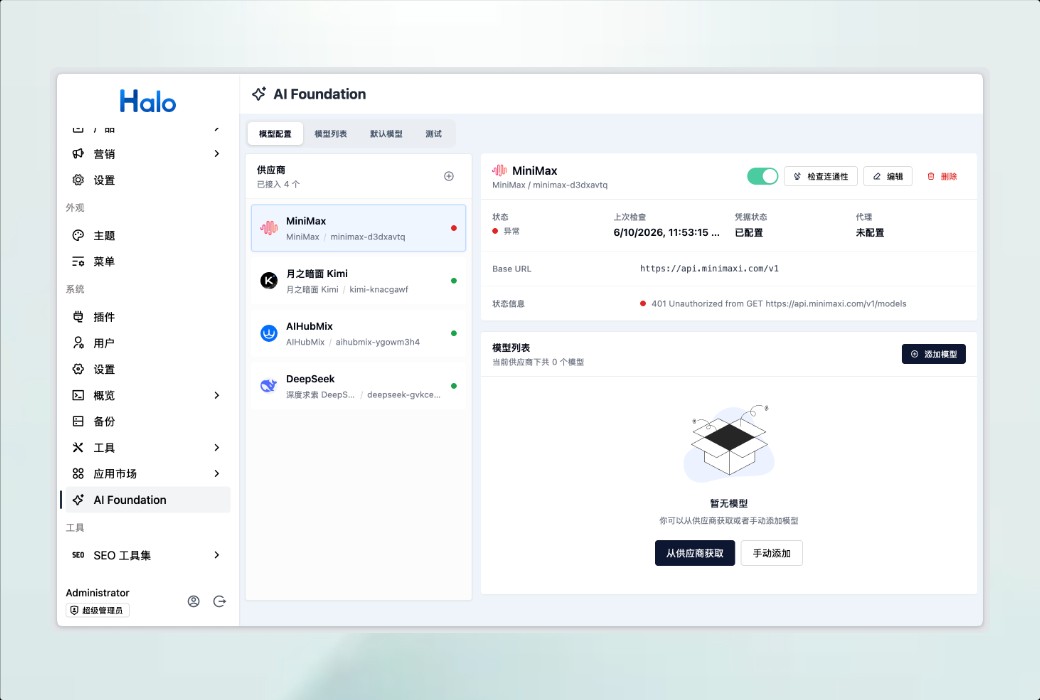
Task: Select the AI Foundation sparkle icon in the sidebar
Action: 78,500
